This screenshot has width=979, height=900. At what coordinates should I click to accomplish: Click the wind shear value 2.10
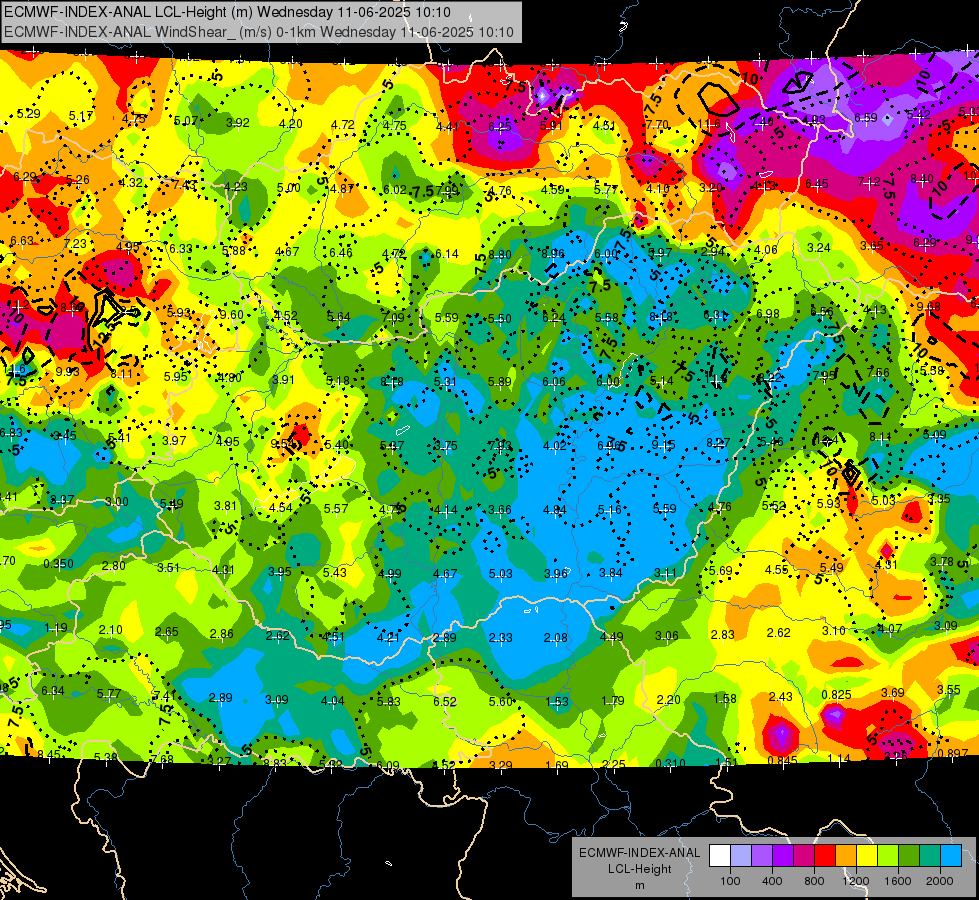point(111,630)
